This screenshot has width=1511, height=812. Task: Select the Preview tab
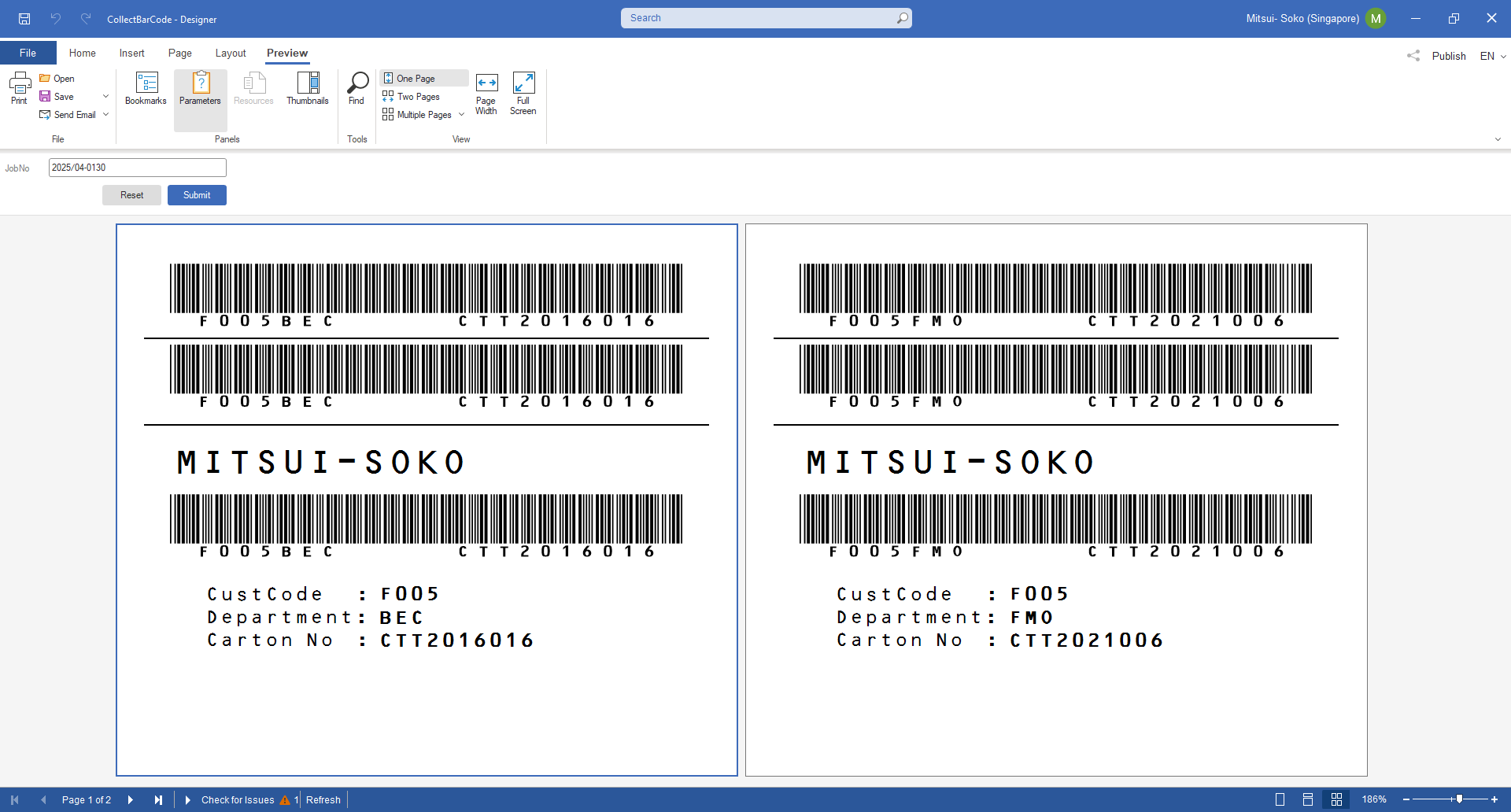click(x=287, y=53)
